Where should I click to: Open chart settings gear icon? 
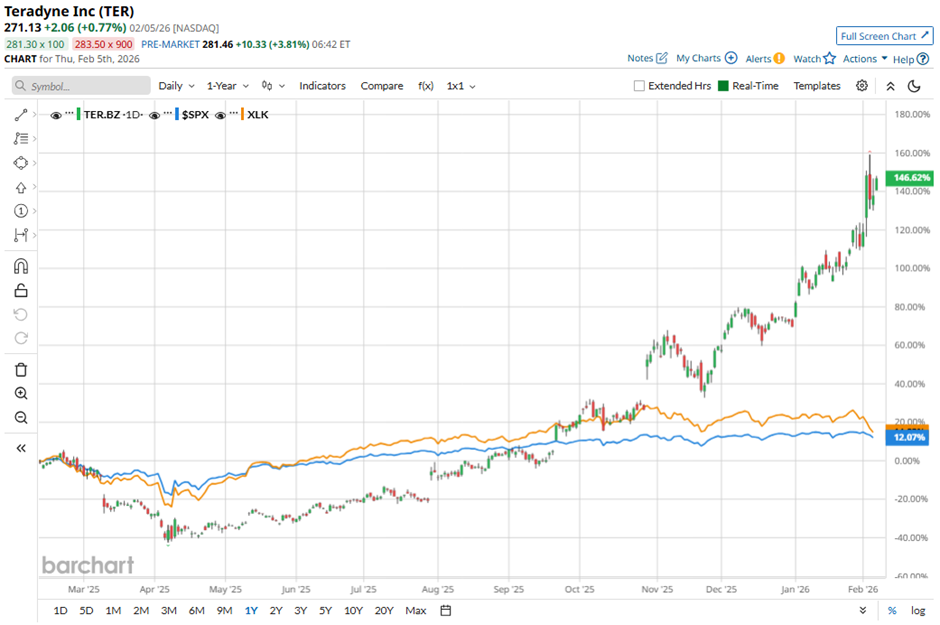862,86
